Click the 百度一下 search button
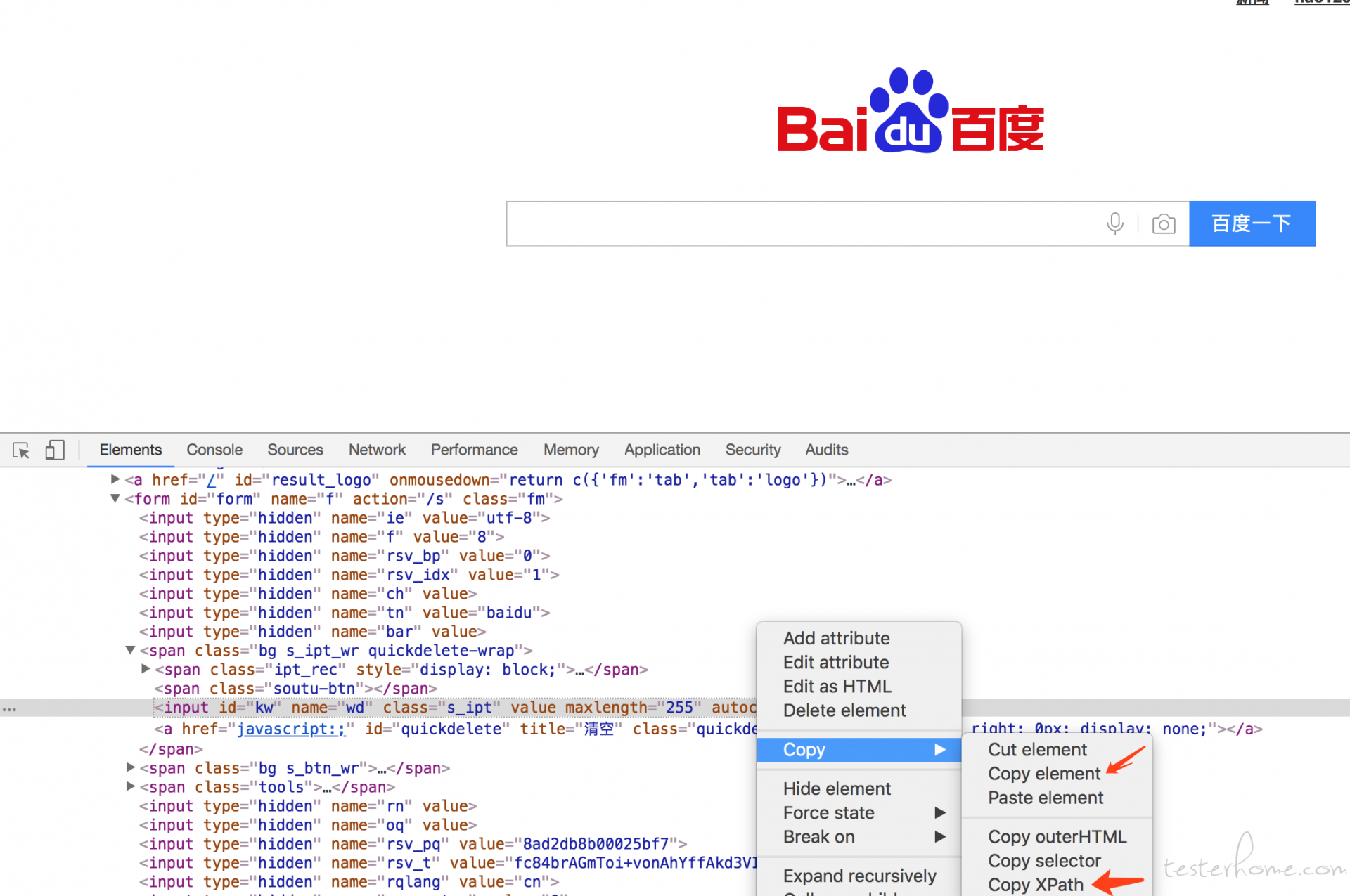This screenshot has width=1350, height=896. tap(1252, 223)
